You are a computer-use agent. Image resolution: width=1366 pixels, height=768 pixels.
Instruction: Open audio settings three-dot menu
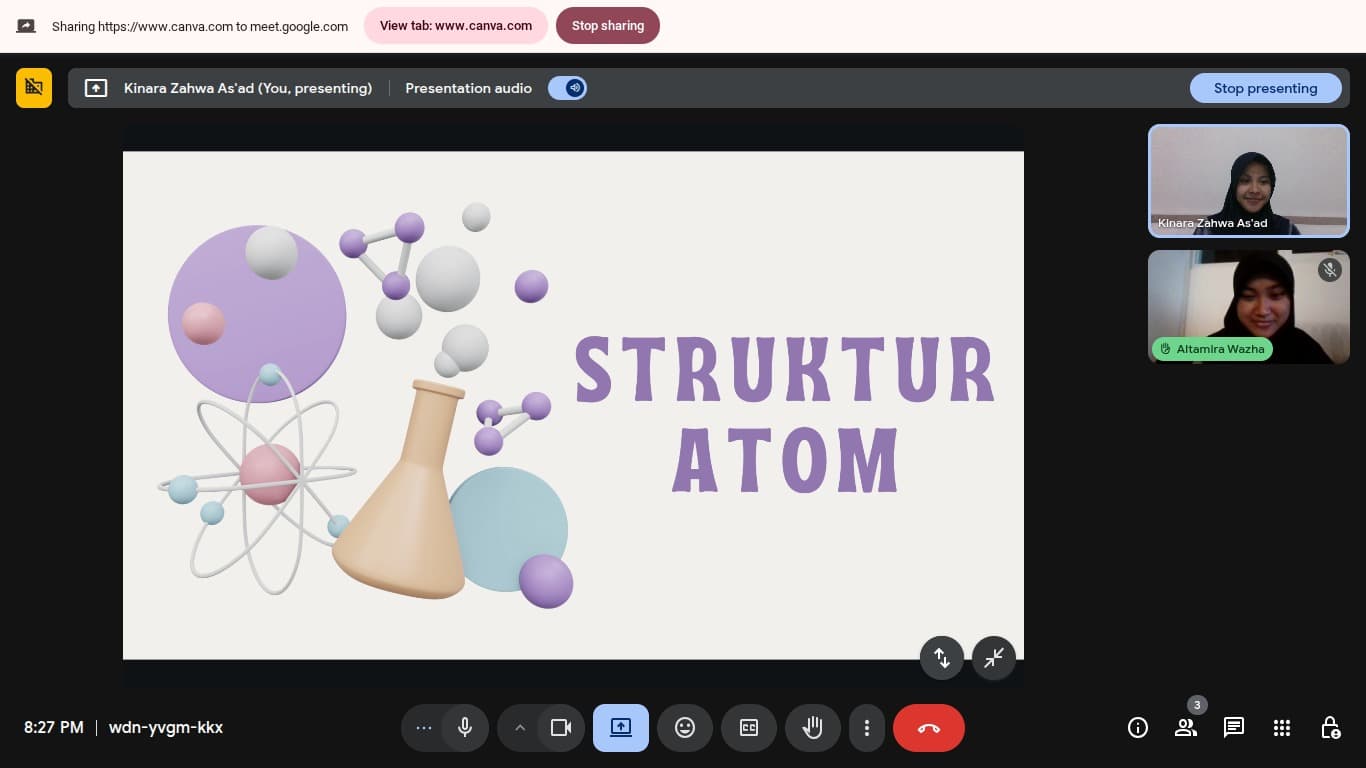[x=423, y=728]
